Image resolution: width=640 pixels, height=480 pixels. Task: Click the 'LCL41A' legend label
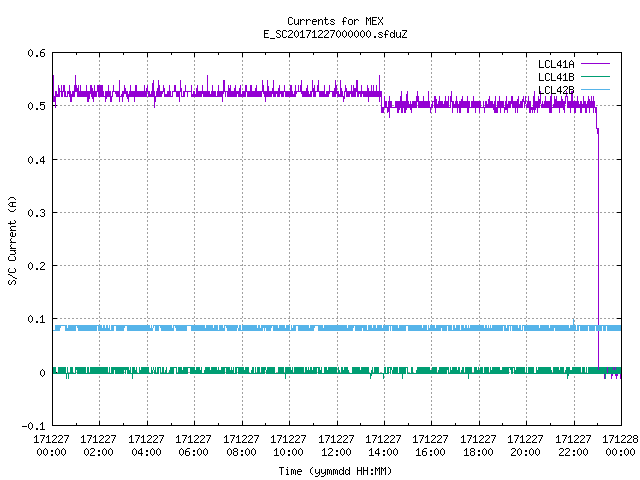point(556,64)
